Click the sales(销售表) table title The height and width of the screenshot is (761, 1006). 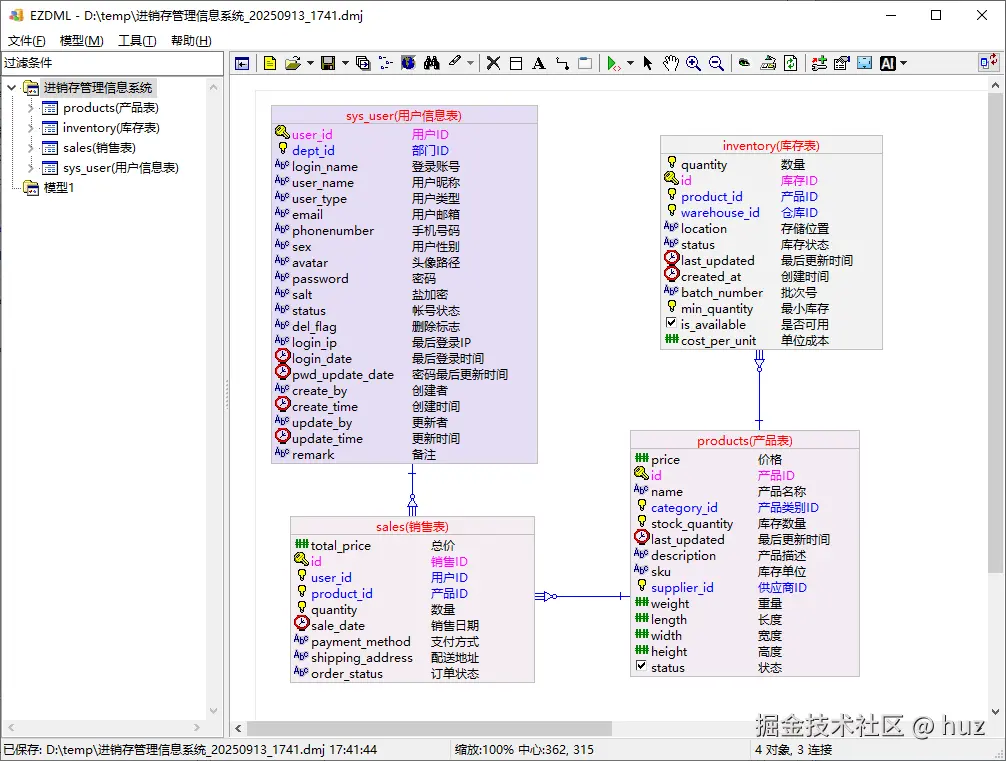[x=412, y=527]
